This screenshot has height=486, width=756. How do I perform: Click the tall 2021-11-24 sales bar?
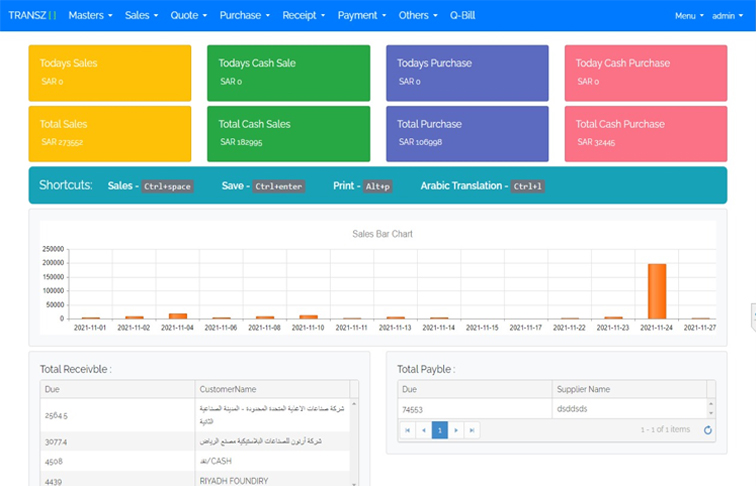[x=657, y=290]
